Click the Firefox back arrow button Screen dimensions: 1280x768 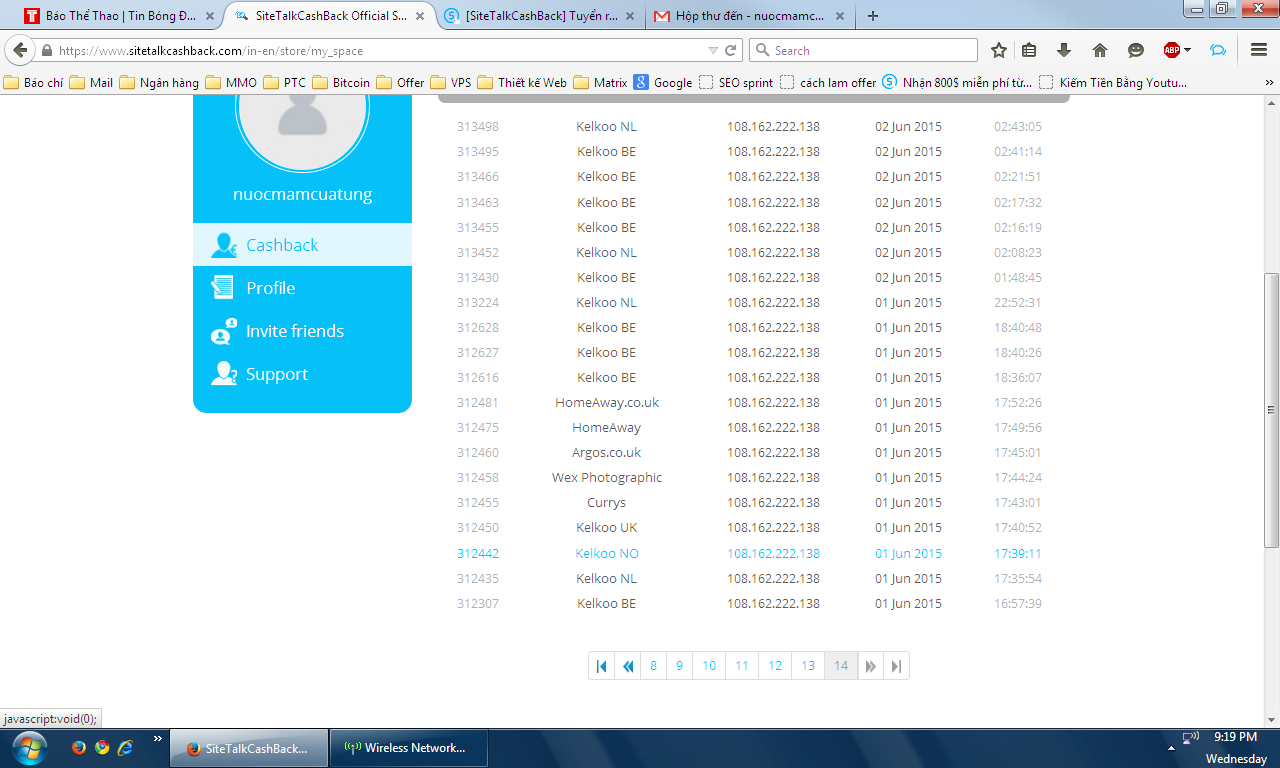pos(20,51)
